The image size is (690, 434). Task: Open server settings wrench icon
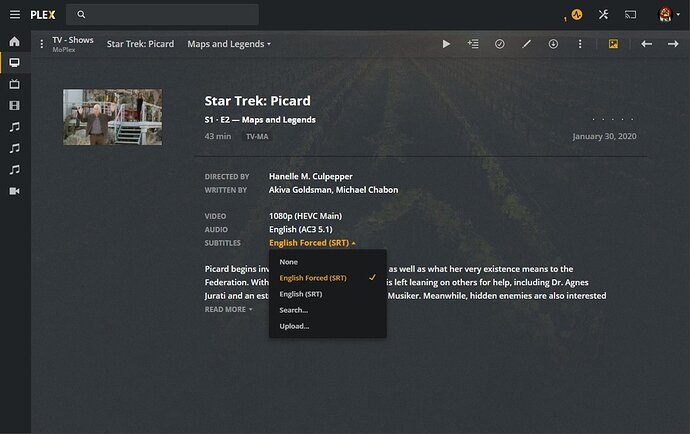[x=603, y=15]
